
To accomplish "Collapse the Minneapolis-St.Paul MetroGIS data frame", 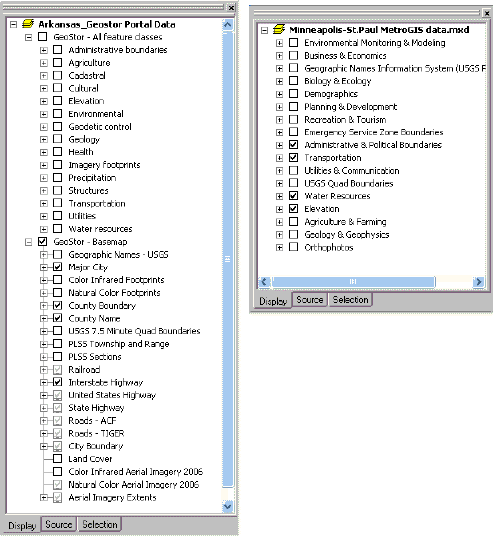I will 264,30.
